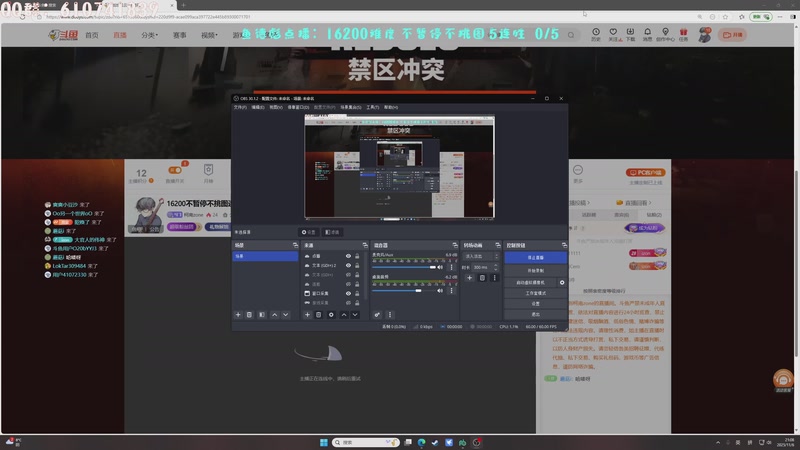
Task: Move source up arrow in Sources panel
Action: point(344,315)
